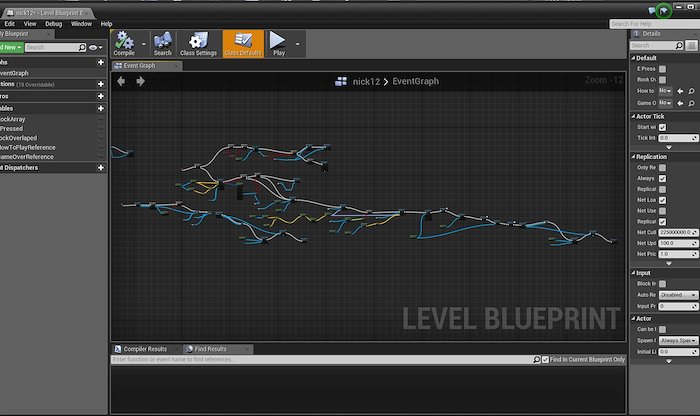The image size is (700, 416).
Task: Click the green Add New button
Action: [11, 47]
